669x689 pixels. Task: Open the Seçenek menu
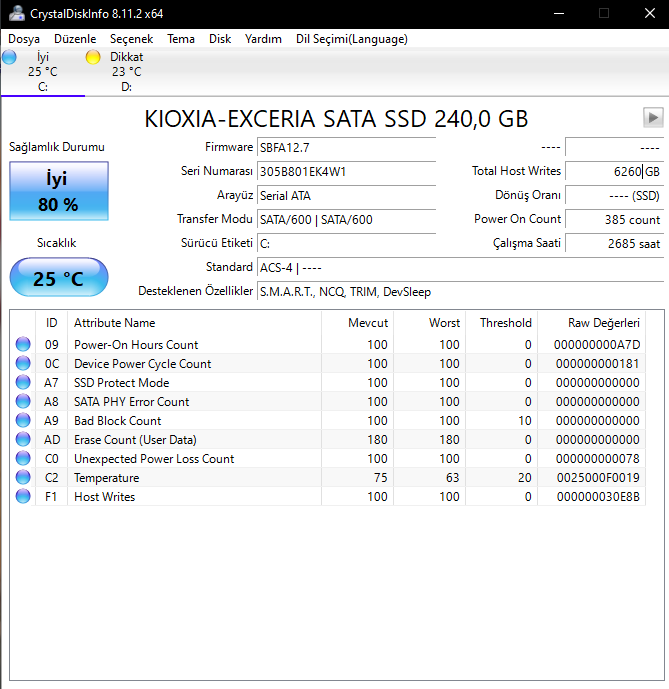[131, 39]
